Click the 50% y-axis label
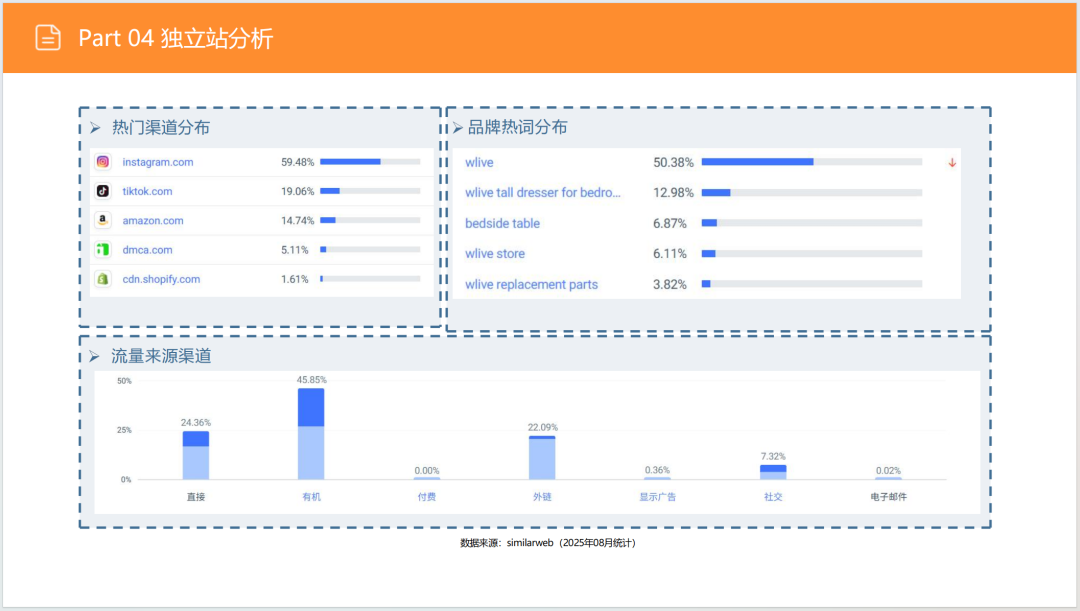Viewport: 1080px width, 611px height. pos(124,381)
